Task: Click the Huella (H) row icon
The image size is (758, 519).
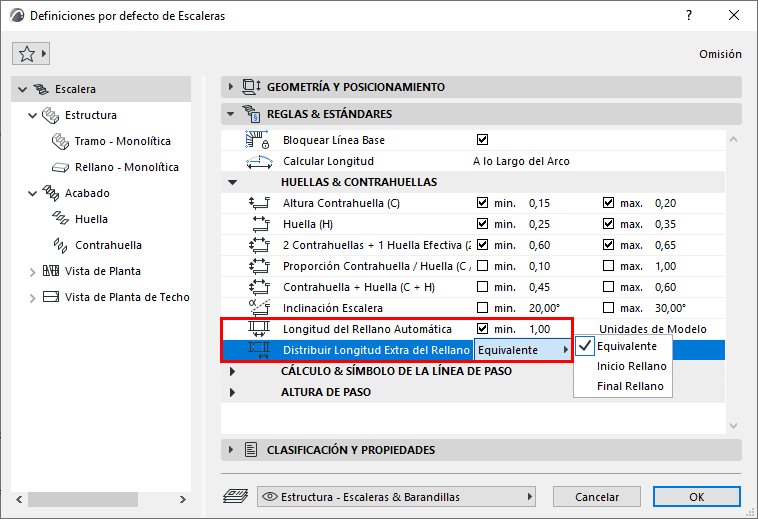Action: [x=261, y=224]
